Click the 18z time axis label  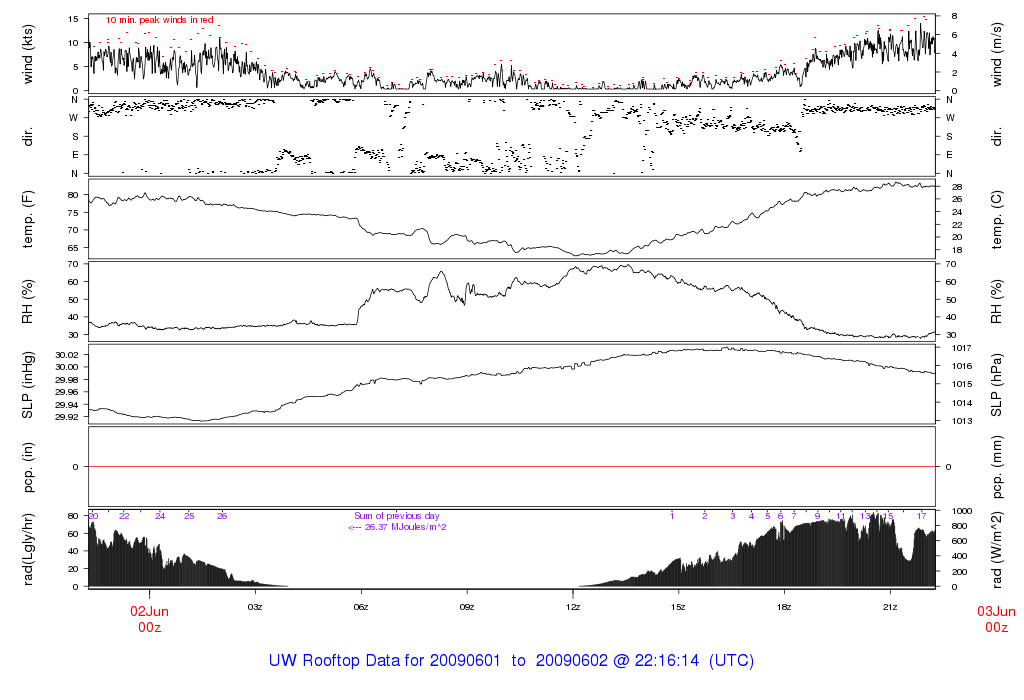784,606
